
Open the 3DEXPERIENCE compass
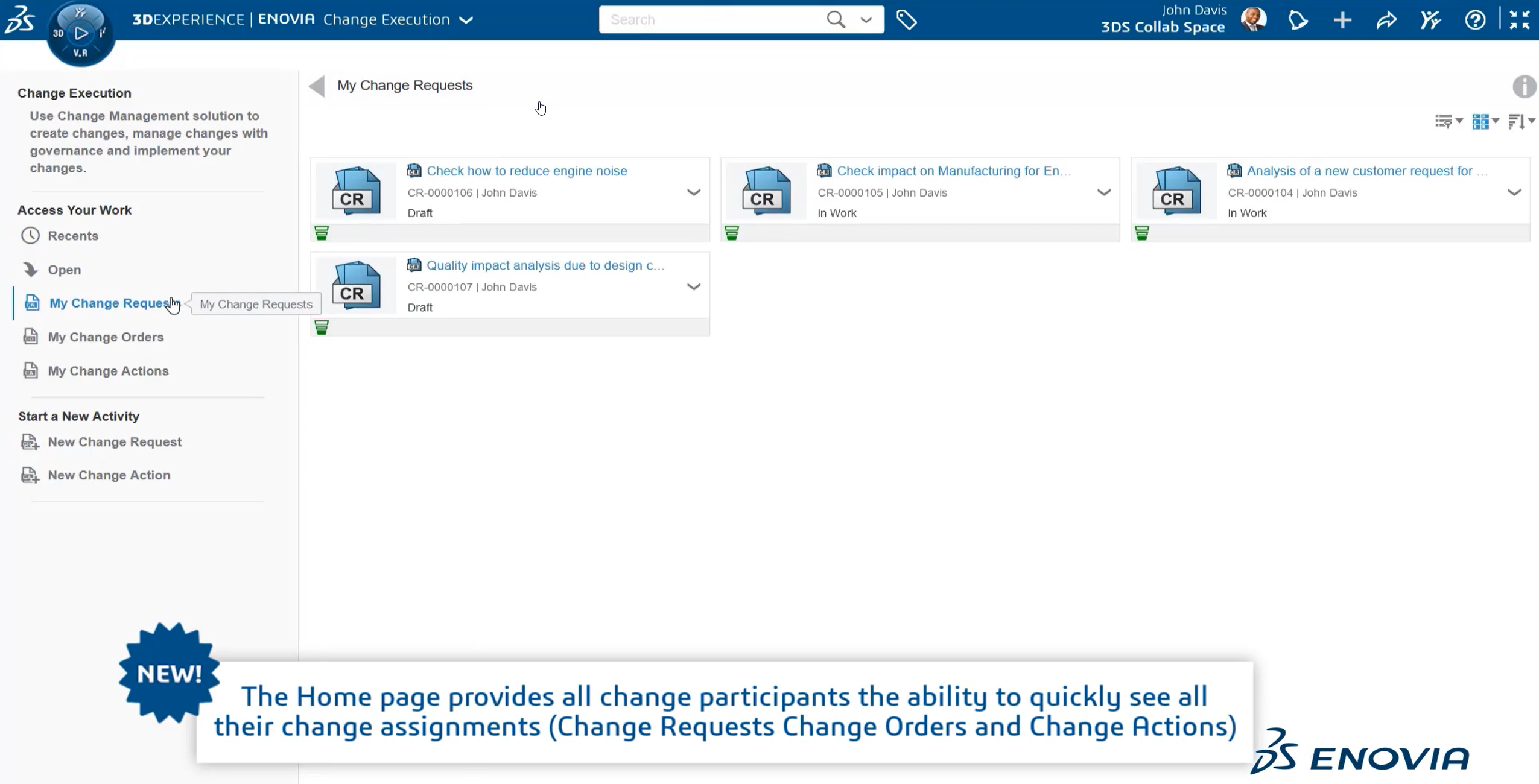[80, 33]
